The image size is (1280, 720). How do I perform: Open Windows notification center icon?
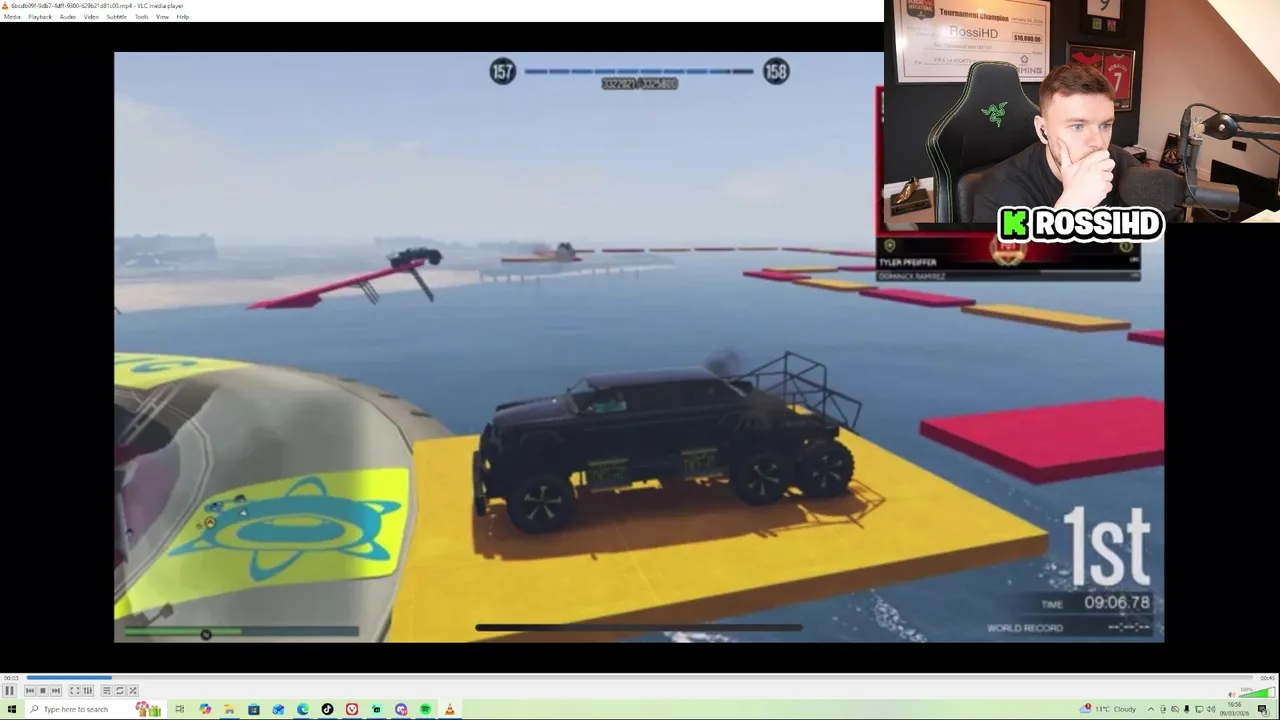(1263, 710)
